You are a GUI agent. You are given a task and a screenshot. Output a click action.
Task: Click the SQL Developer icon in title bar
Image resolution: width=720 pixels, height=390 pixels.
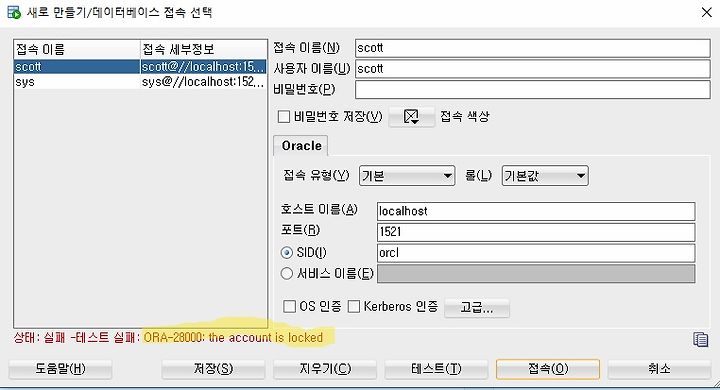(14, 12)
